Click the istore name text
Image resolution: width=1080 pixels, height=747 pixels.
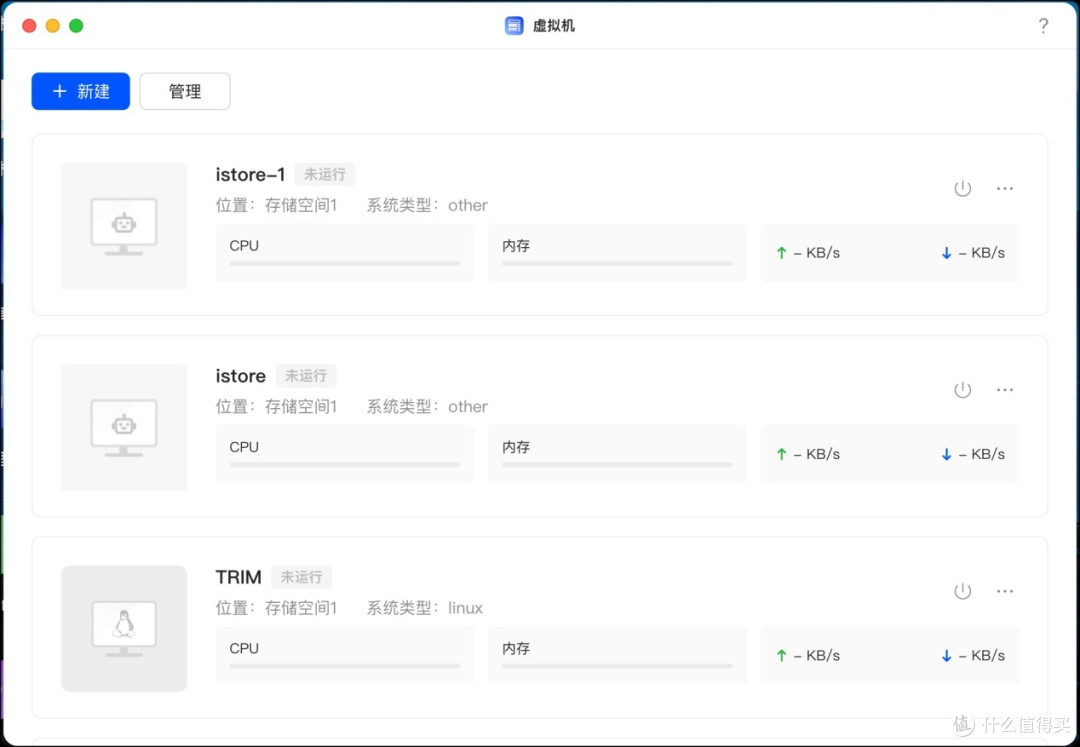240,376
